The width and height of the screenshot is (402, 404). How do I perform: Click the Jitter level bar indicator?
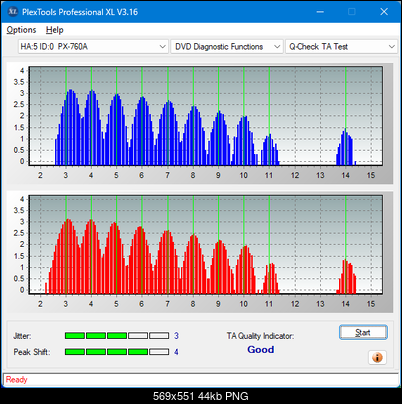pyautogui.click(x=117, y=336)
